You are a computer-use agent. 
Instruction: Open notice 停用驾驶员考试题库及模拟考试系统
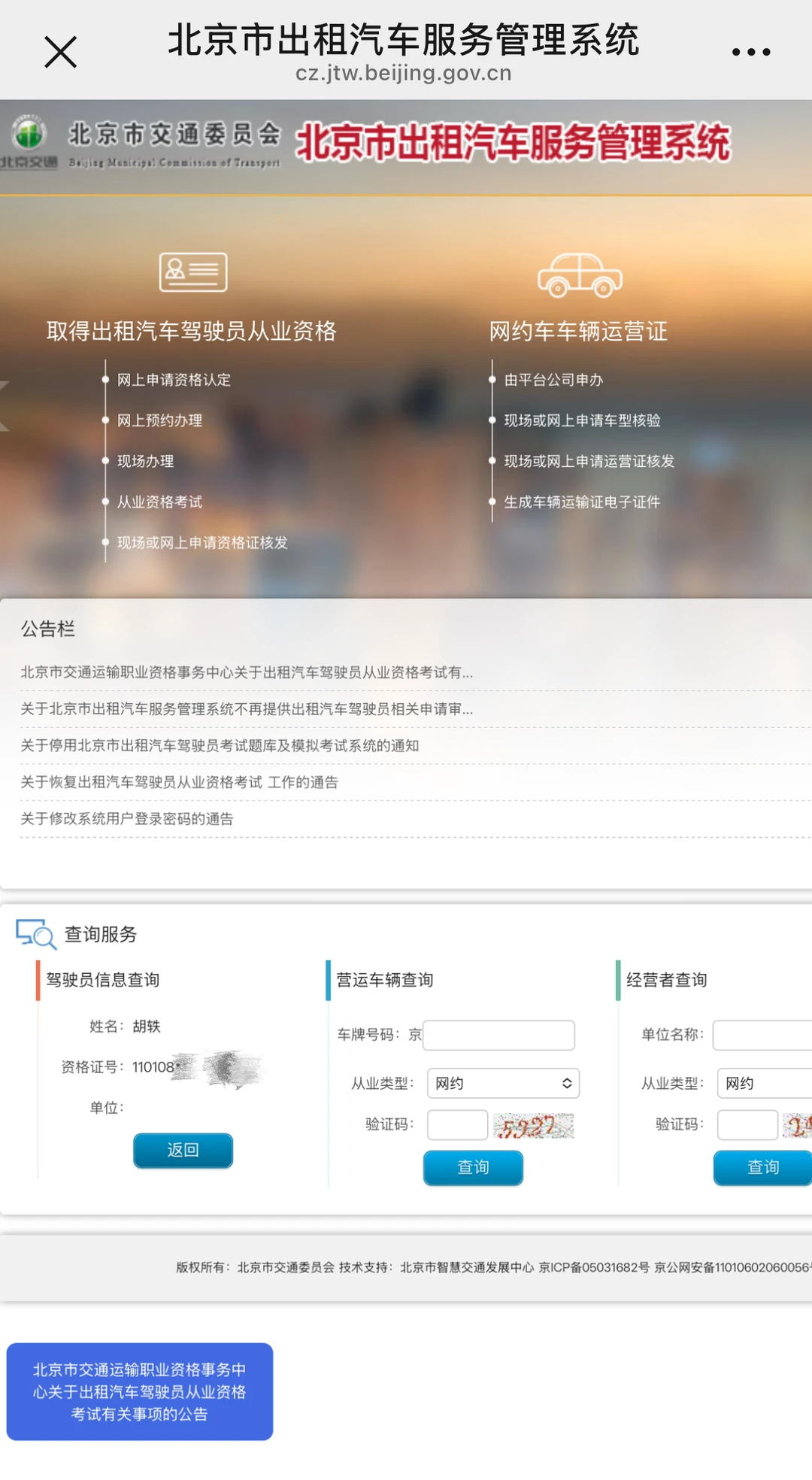click(220, 745)
